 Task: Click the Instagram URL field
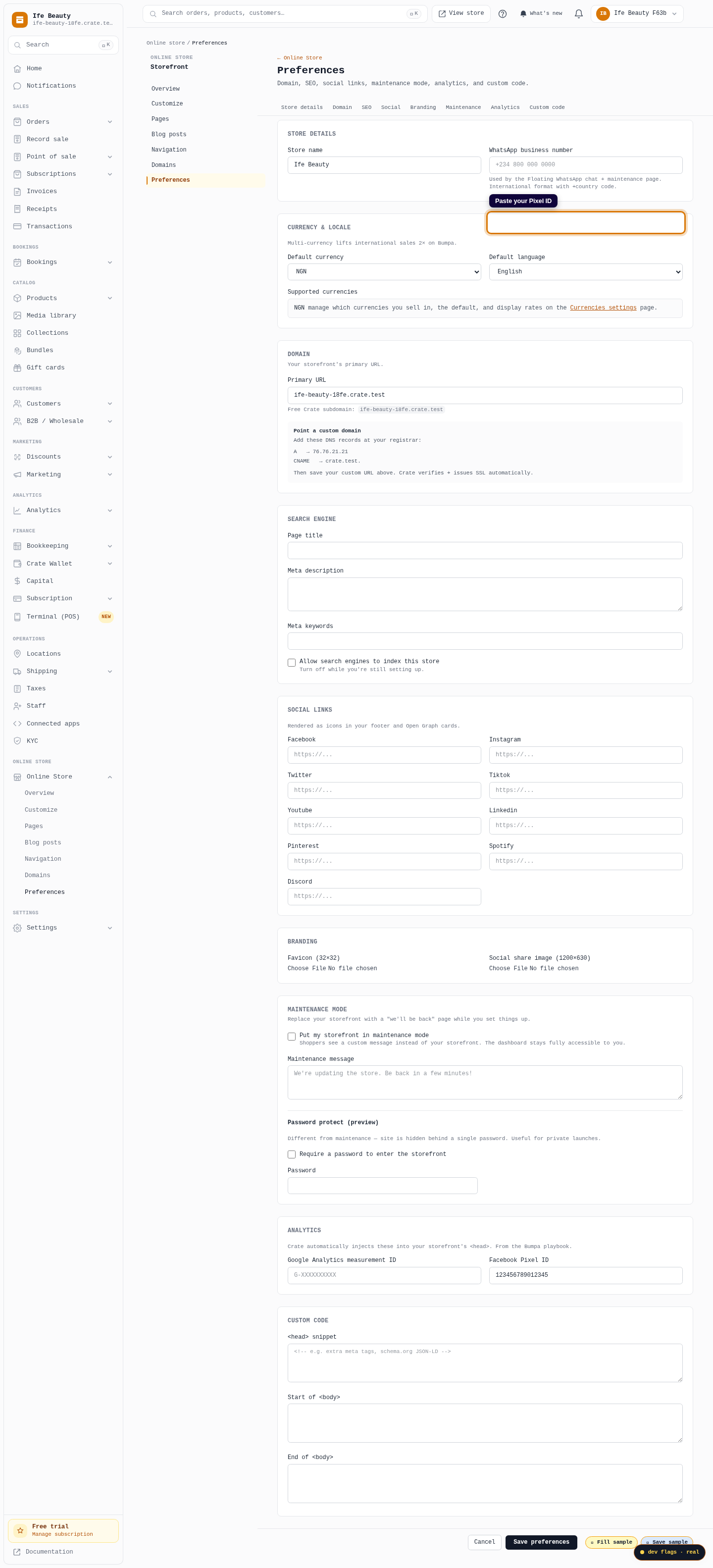[586, 755]
